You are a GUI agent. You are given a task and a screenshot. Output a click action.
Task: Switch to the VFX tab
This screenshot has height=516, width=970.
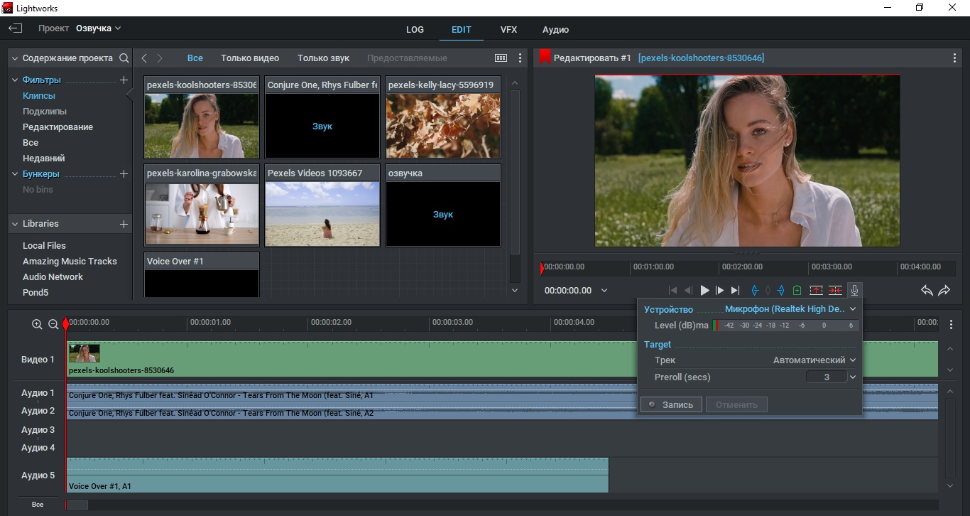[x=509, y=30]
